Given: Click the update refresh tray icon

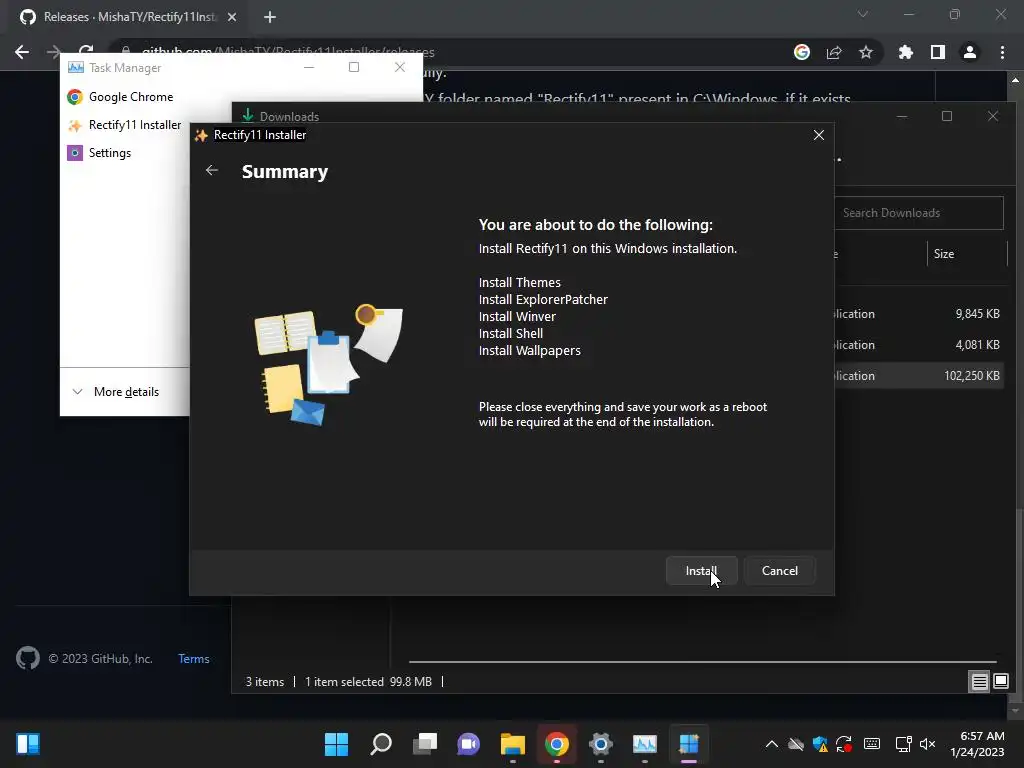Looking at the screenshot, I should (x=844, y=744).
